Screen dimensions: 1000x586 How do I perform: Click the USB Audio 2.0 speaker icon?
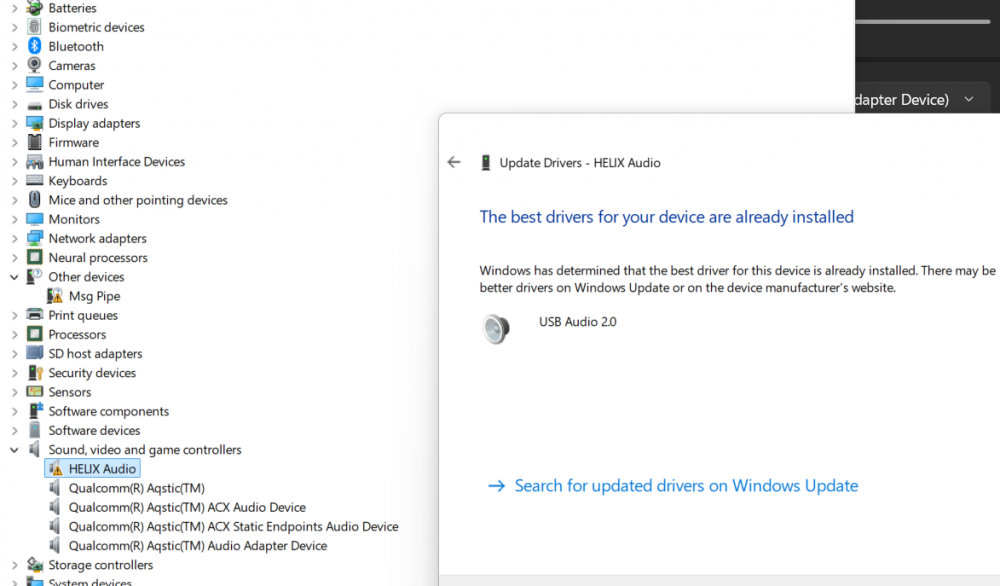497,329
